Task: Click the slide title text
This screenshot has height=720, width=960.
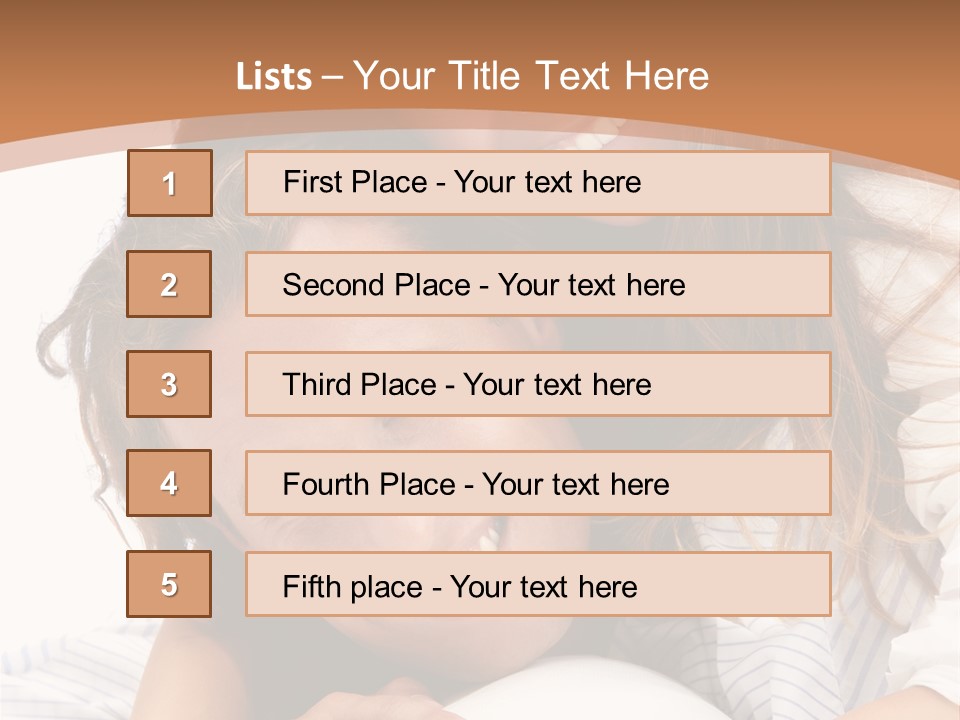Action: coord(472,76)
